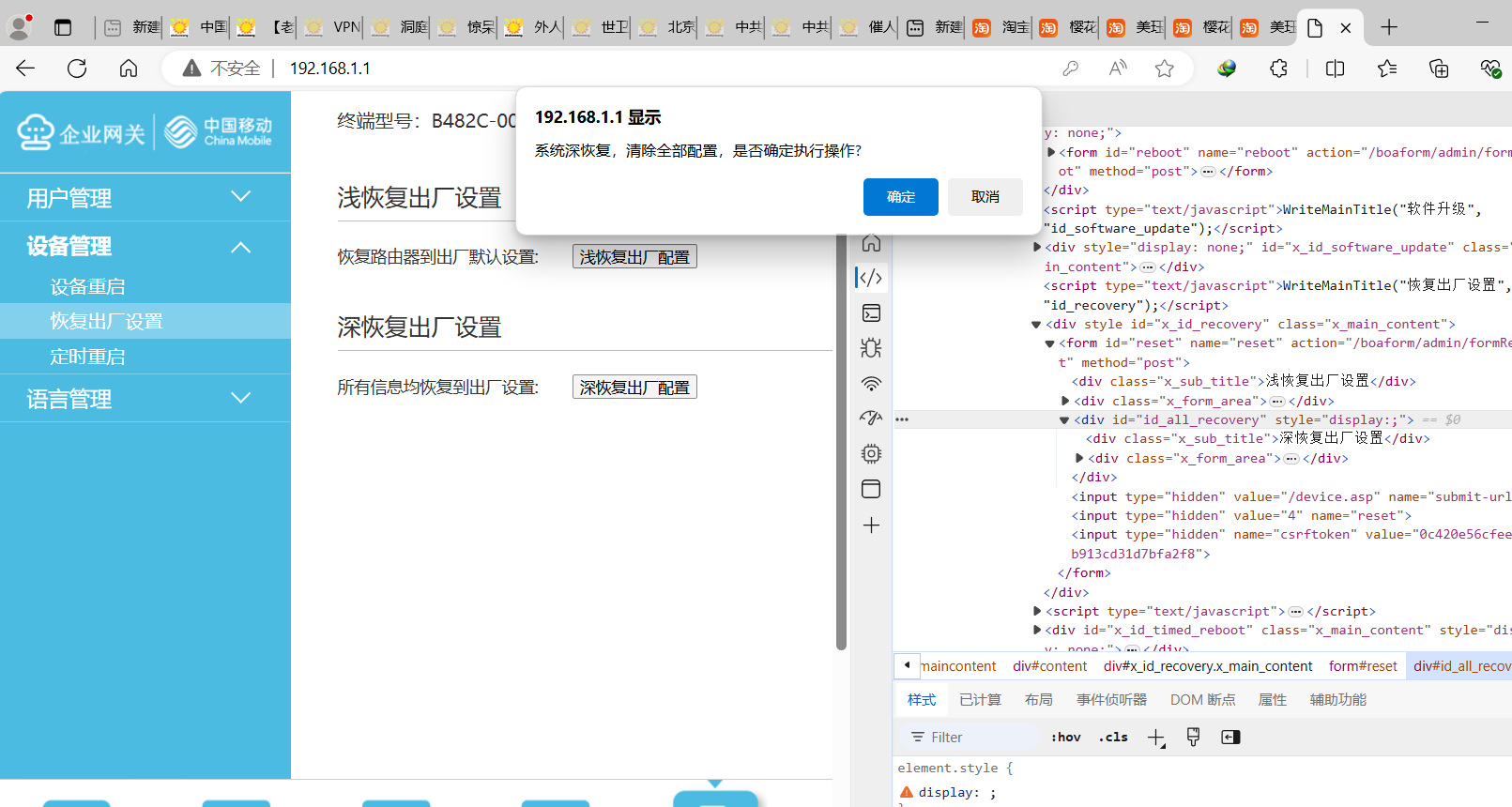
Task: Expand the form id reboot node
Action: (1051, 152)
